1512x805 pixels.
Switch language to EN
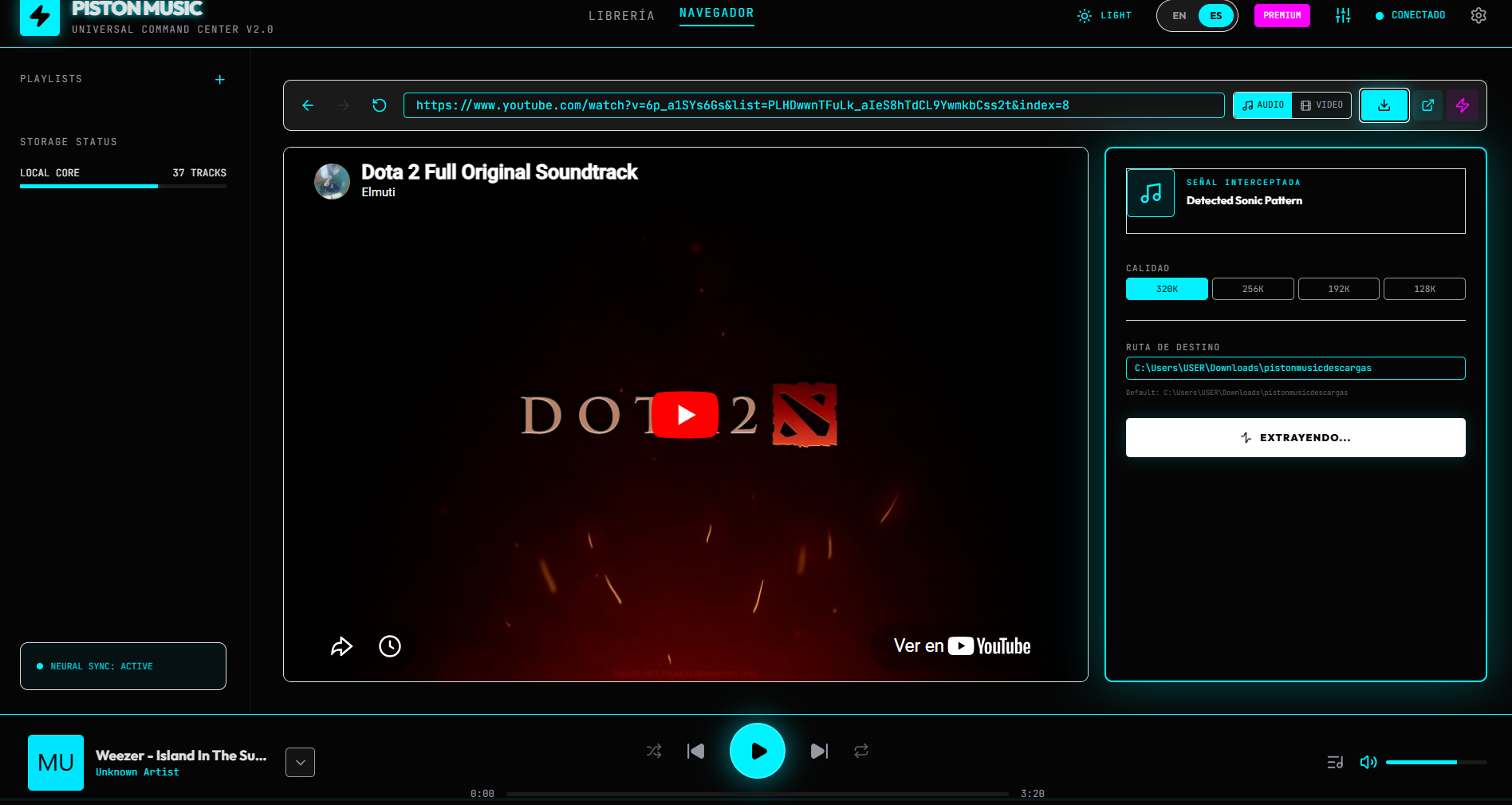tap(1179, 16)
